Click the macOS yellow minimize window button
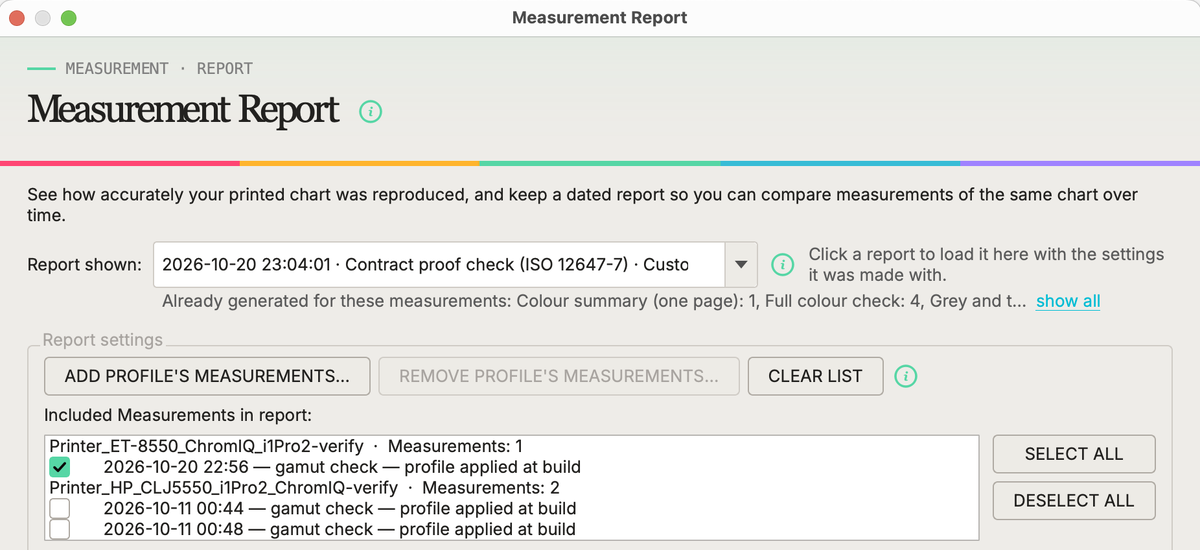Image resolution: width=1200 pixels, height=550 pixels. coord(43,18)
